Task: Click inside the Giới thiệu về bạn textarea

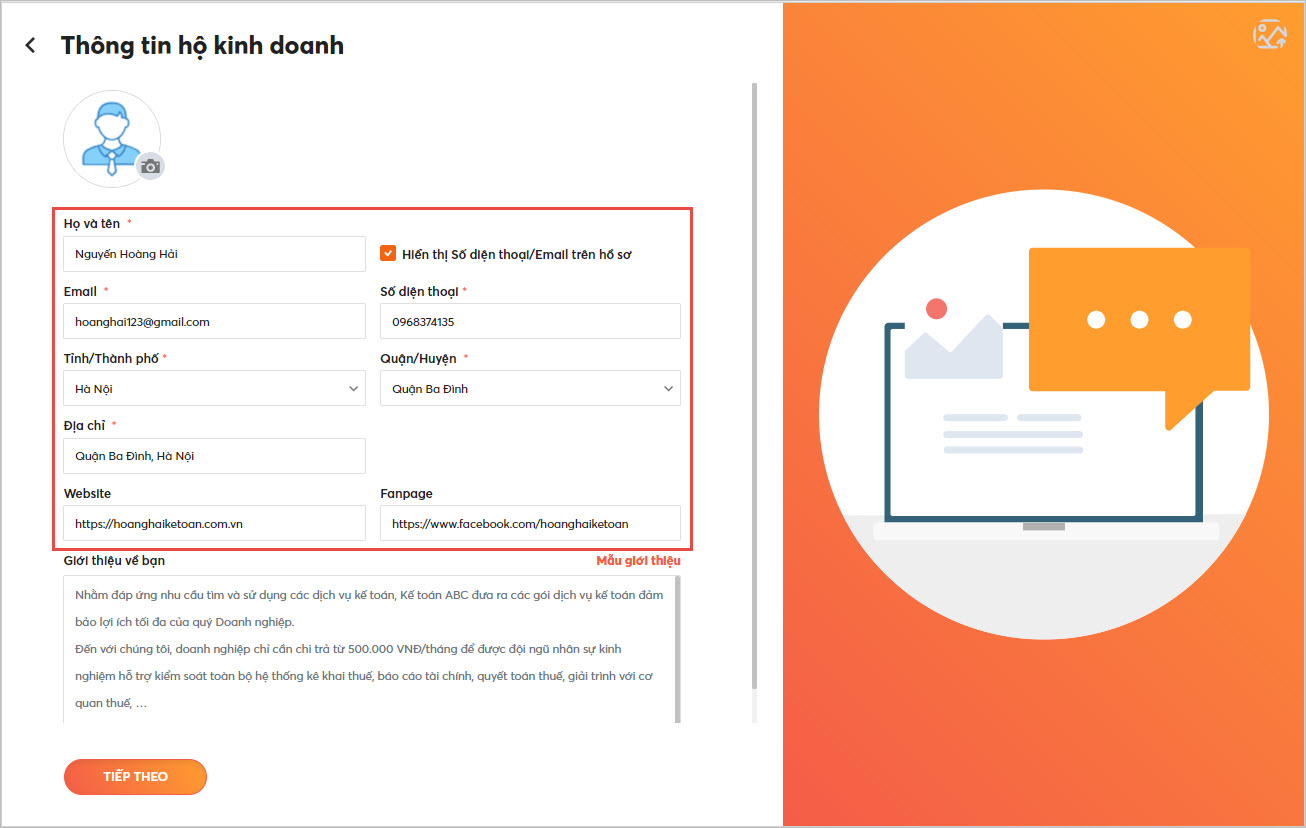Action: click(368, 648)
